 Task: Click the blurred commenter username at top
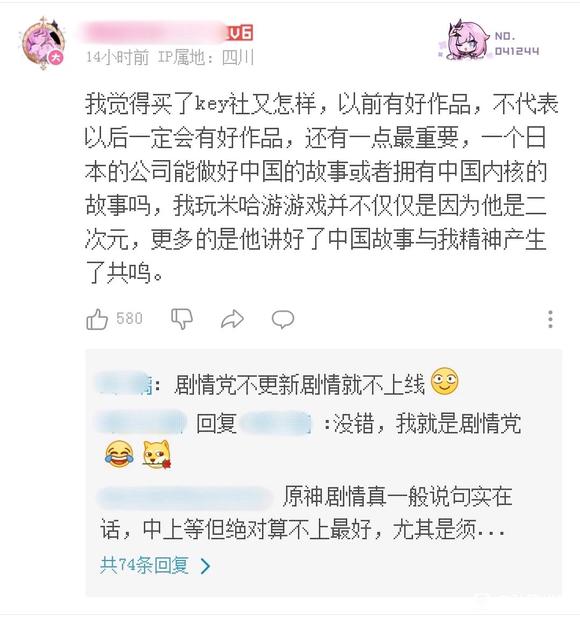[153, 32]
